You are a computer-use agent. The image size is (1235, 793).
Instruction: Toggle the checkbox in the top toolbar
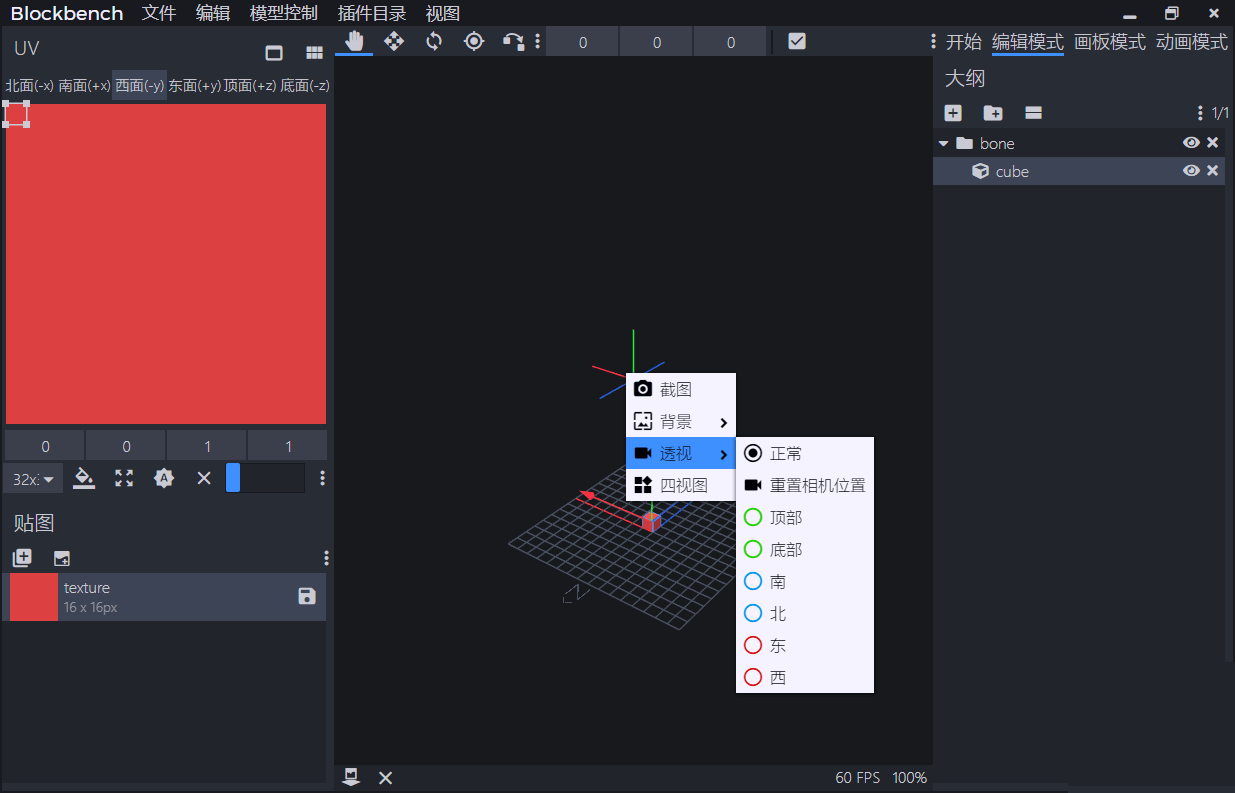click(x=797, y=41)
